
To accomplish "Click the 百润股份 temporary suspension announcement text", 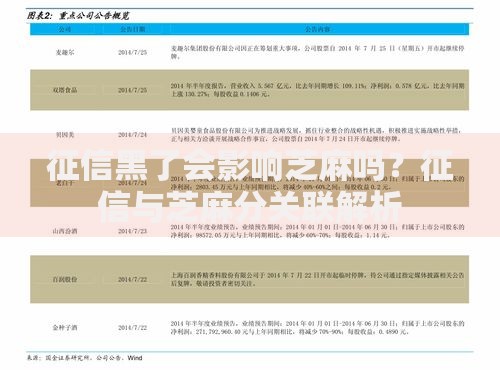I will (x=317, y=279).
